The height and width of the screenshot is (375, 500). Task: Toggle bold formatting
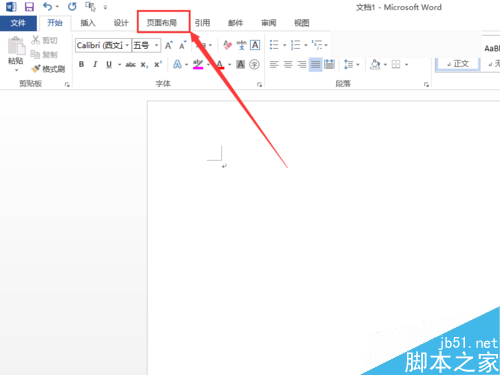(x=81, y=64)
